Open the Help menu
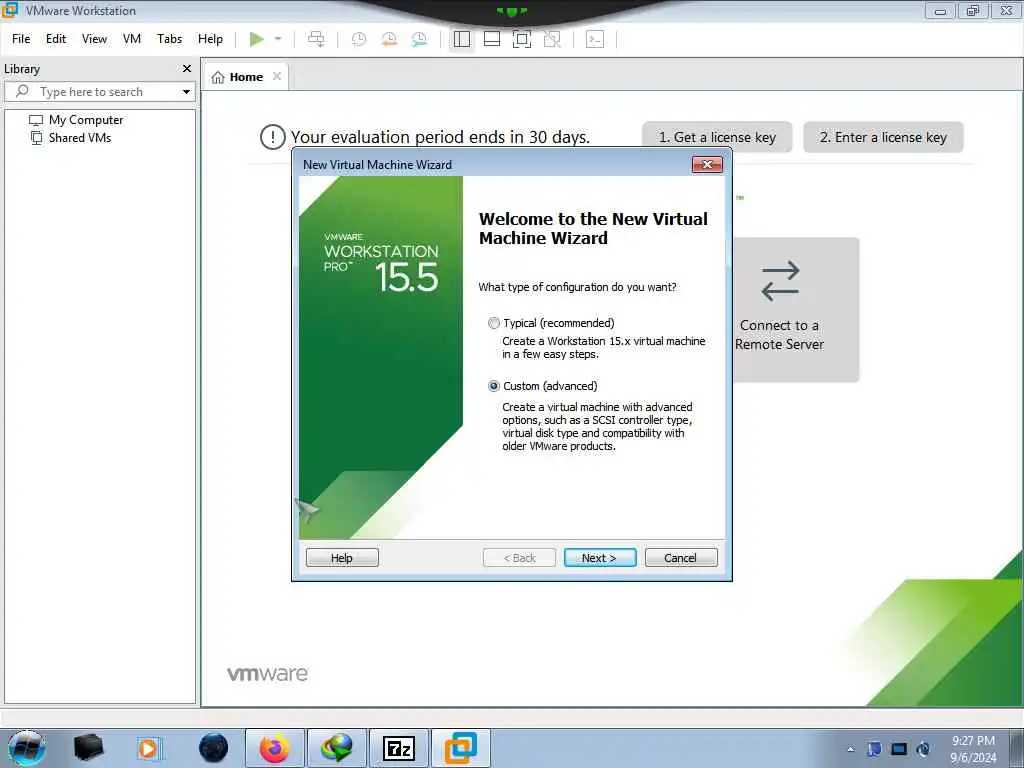1024x768 pixels. coord(210,39)
